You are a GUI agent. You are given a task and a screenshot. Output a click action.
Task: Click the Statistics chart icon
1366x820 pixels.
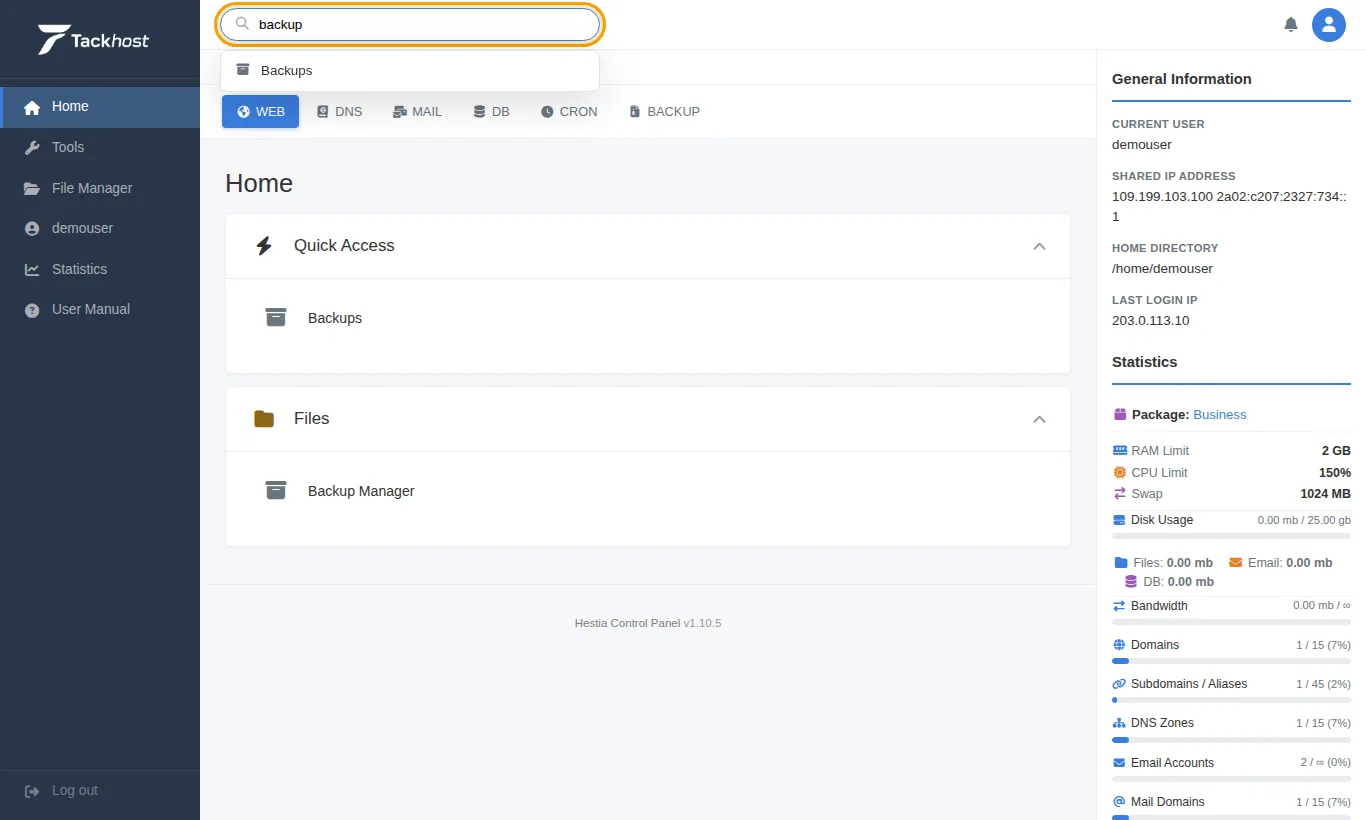pyautogui.click(x=33, y=269)
